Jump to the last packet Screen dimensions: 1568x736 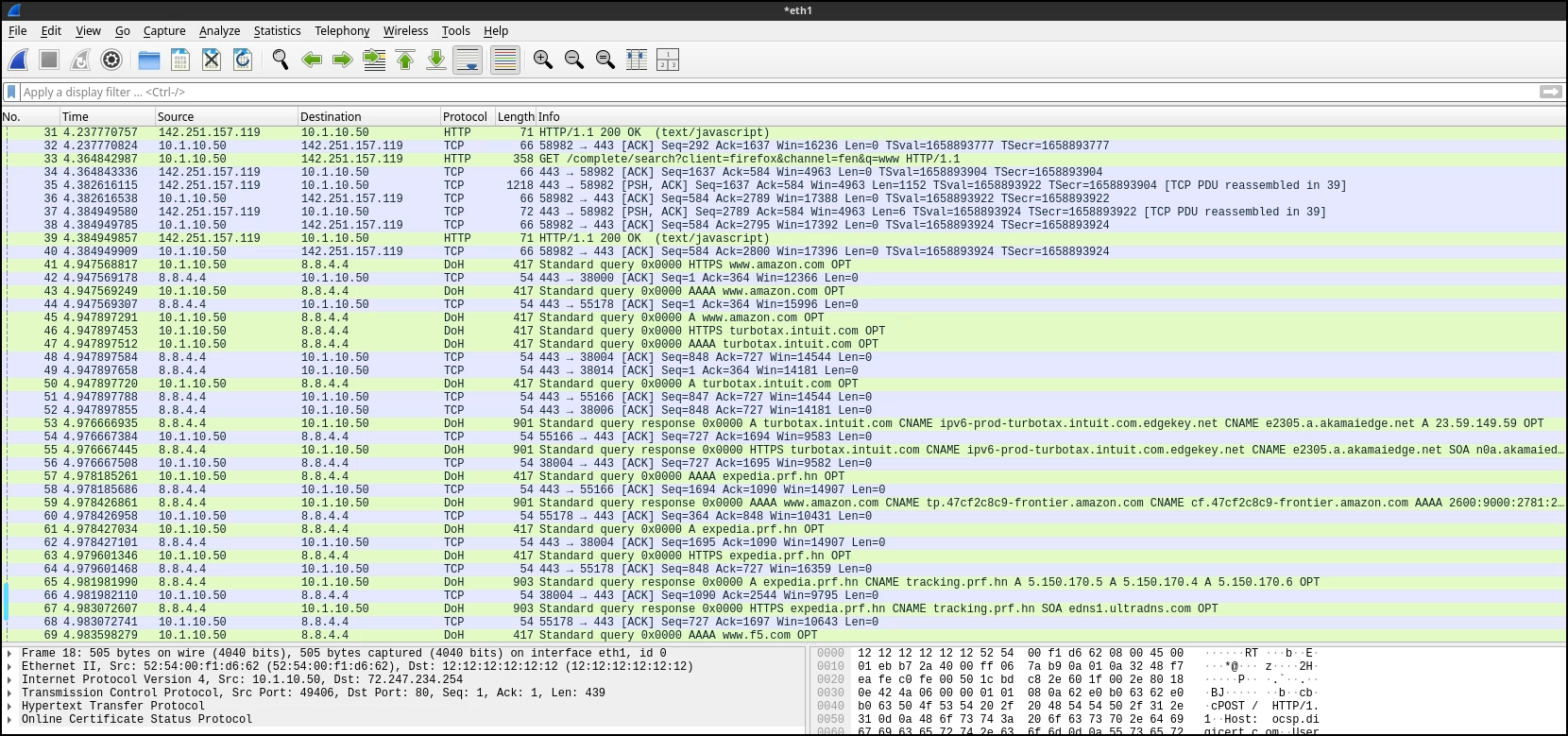click(x=436, y=60)
